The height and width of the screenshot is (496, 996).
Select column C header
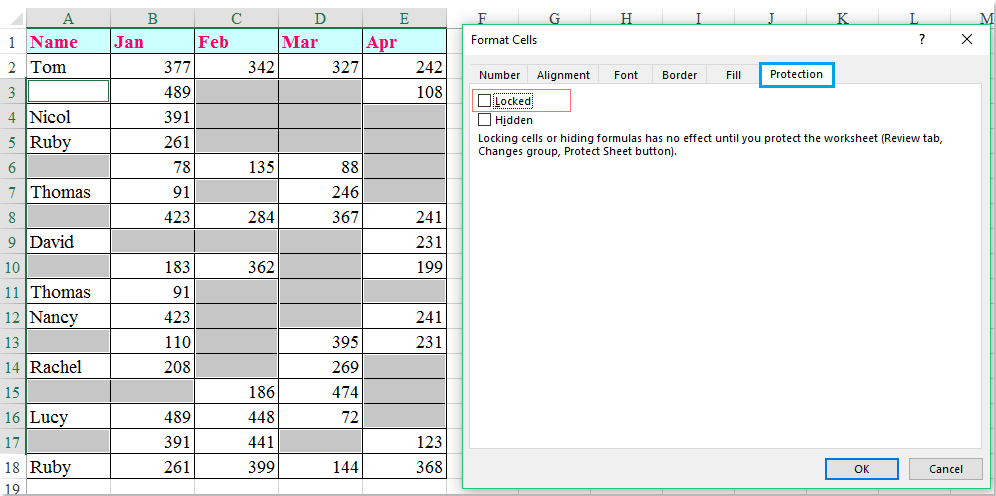coord(236,18)
